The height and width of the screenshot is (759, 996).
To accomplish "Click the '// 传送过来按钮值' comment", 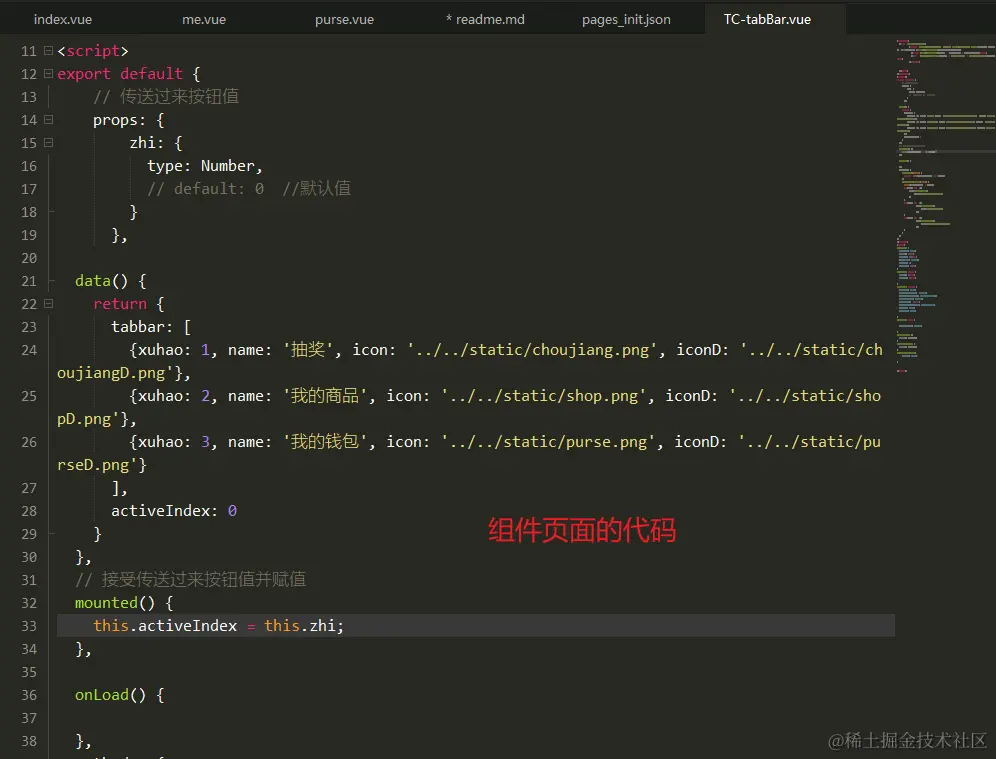I will coord(166,97).
